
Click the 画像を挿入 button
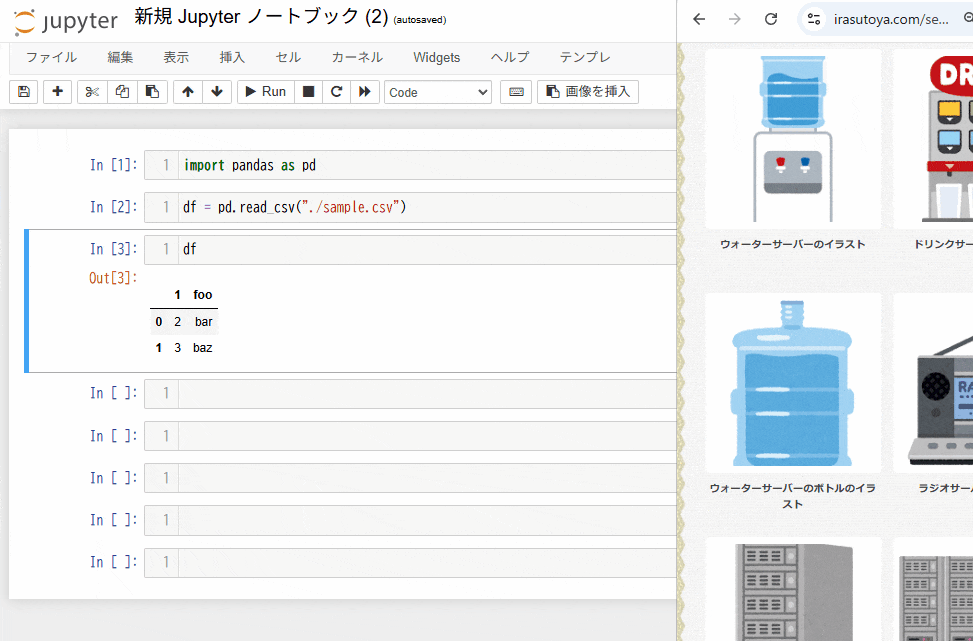pyautogui.click(x=587, y=91)
